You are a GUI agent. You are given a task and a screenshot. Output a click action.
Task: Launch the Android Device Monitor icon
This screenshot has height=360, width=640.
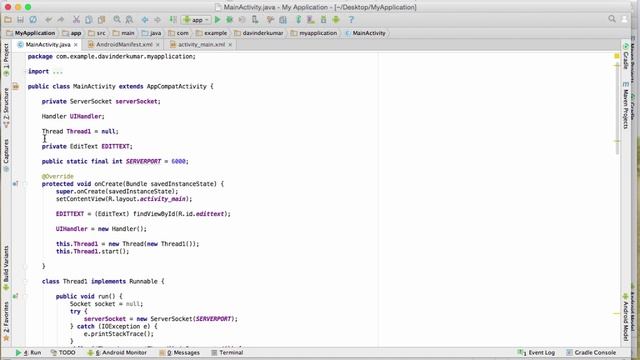(x=336, y=20)
